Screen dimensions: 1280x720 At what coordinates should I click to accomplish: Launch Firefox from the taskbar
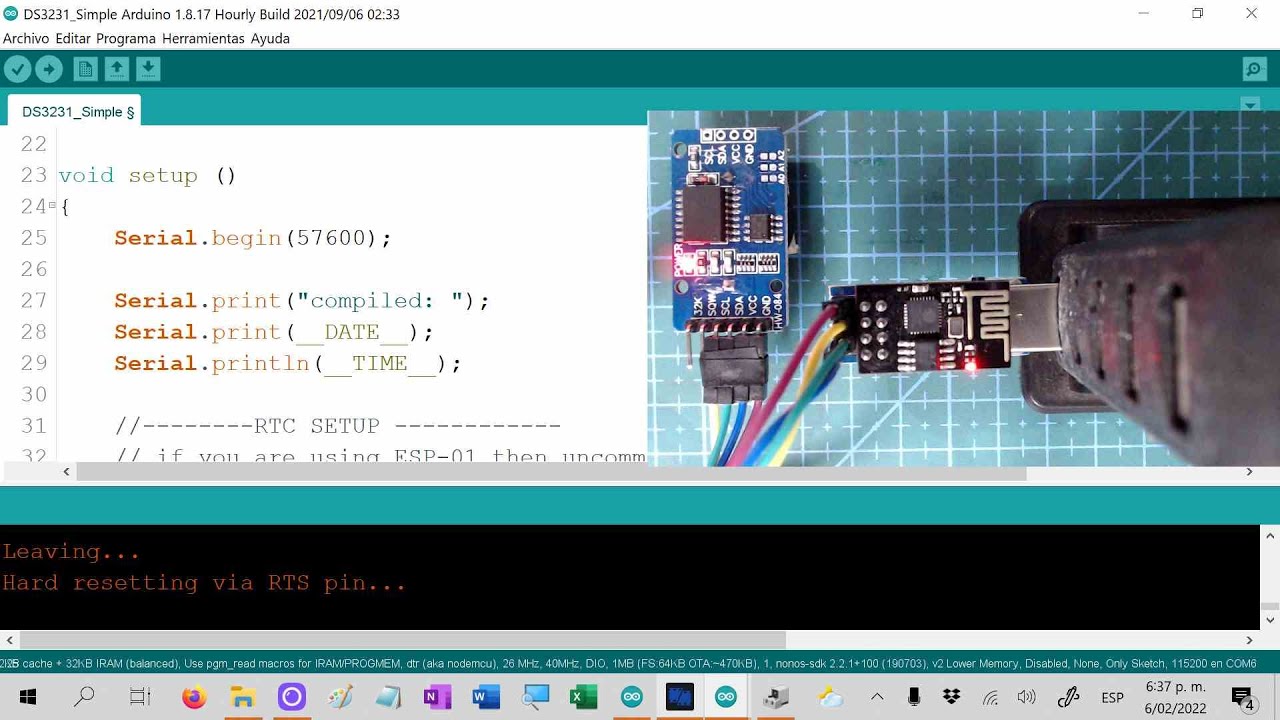[x=194, y=697]
